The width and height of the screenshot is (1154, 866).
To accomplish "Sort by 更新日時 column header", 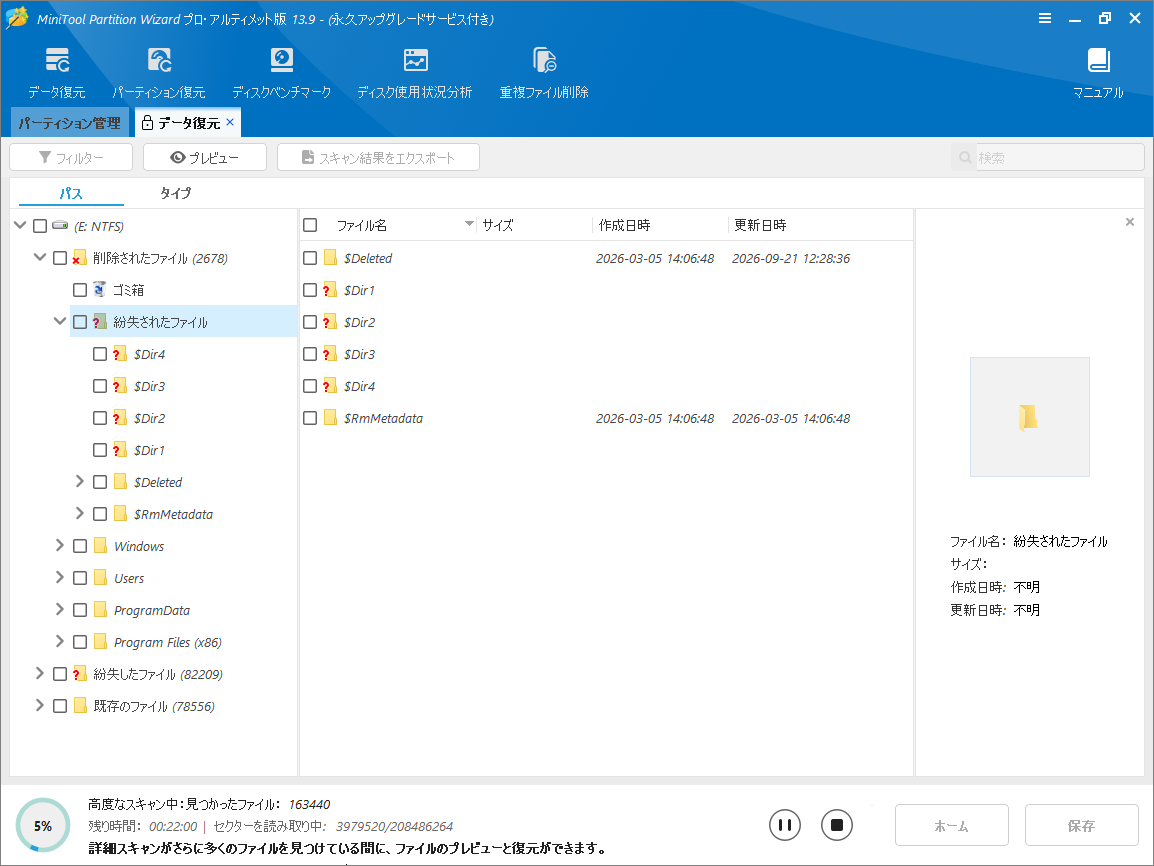I will click(x=760, y=225).
